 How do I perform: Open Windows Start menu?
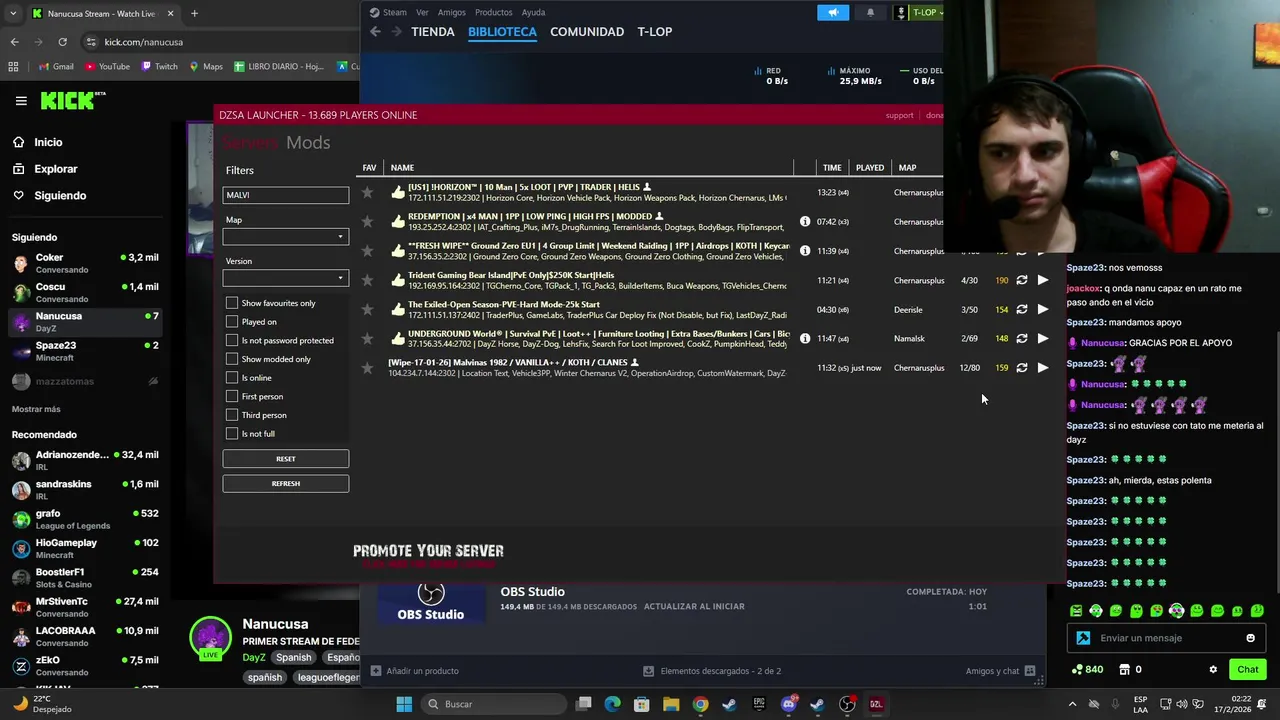404,704
